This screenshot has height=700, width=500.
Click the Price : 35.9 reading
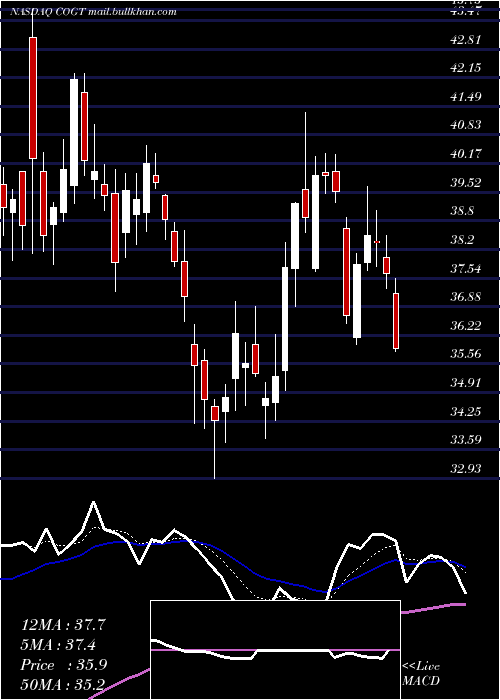coord(63,665)
